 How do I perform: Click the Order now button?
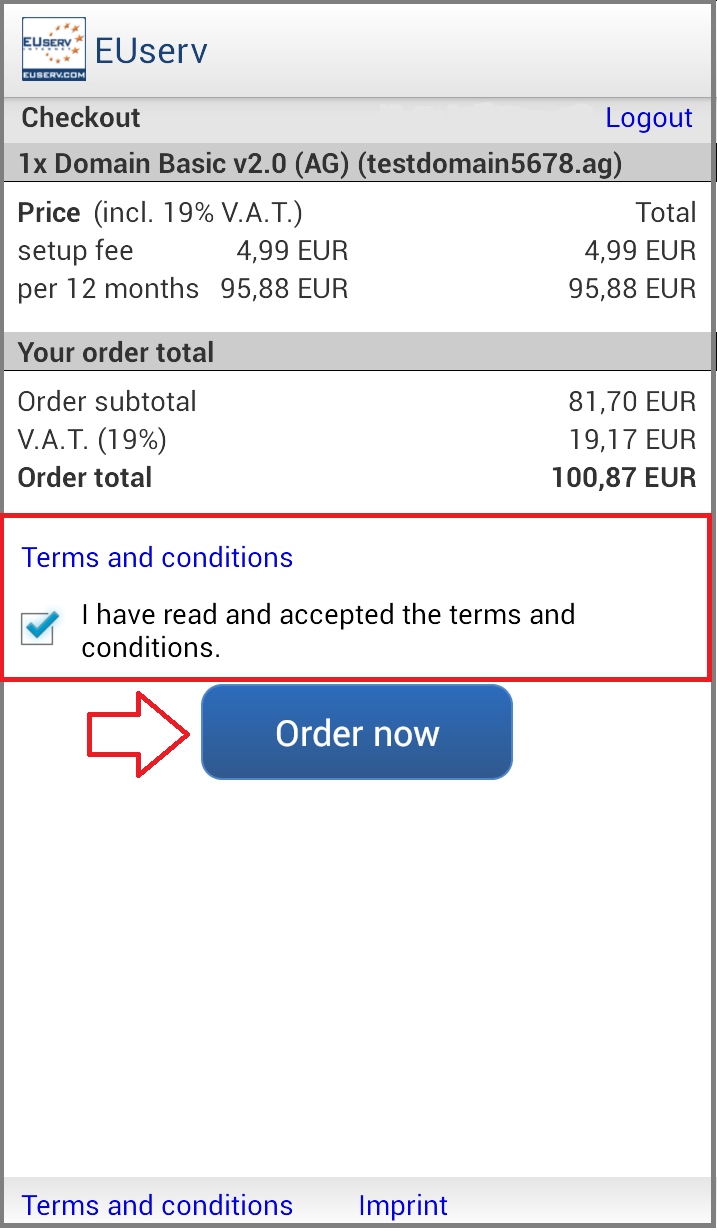pyautogui.click(x=357, y=732)
